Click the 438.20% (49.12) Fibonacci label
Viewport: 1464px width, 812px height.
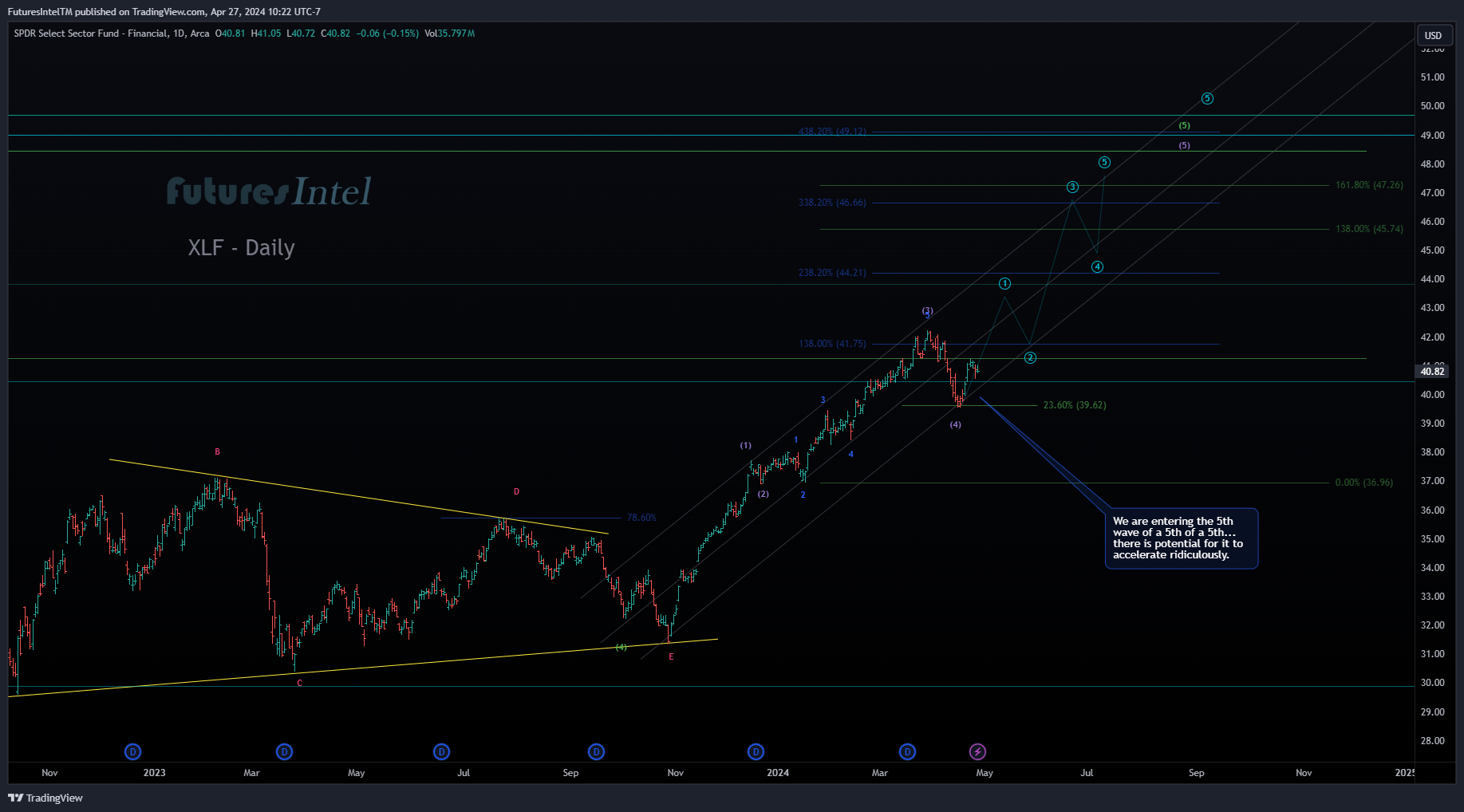pyautogui.click(x=832, y=132)
